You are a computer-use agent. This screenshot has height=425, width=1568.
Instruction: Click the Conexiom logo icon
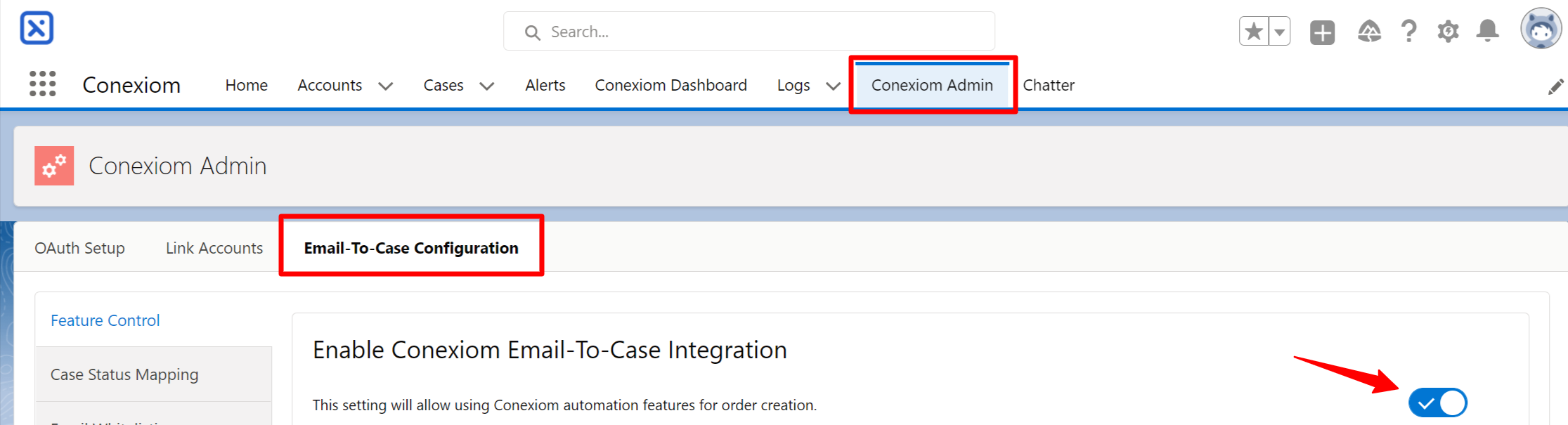coord(37,28)
